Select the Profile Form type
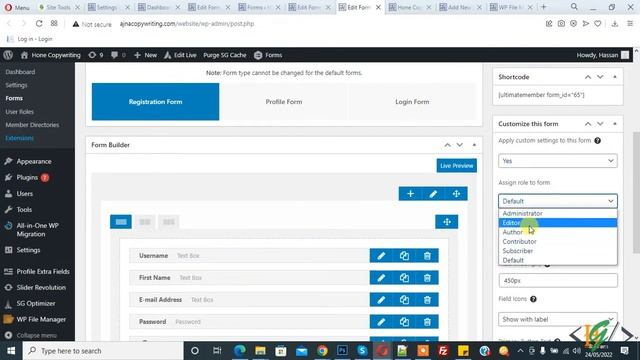Viewport: 640px width, 360px height. click(284, 102)
